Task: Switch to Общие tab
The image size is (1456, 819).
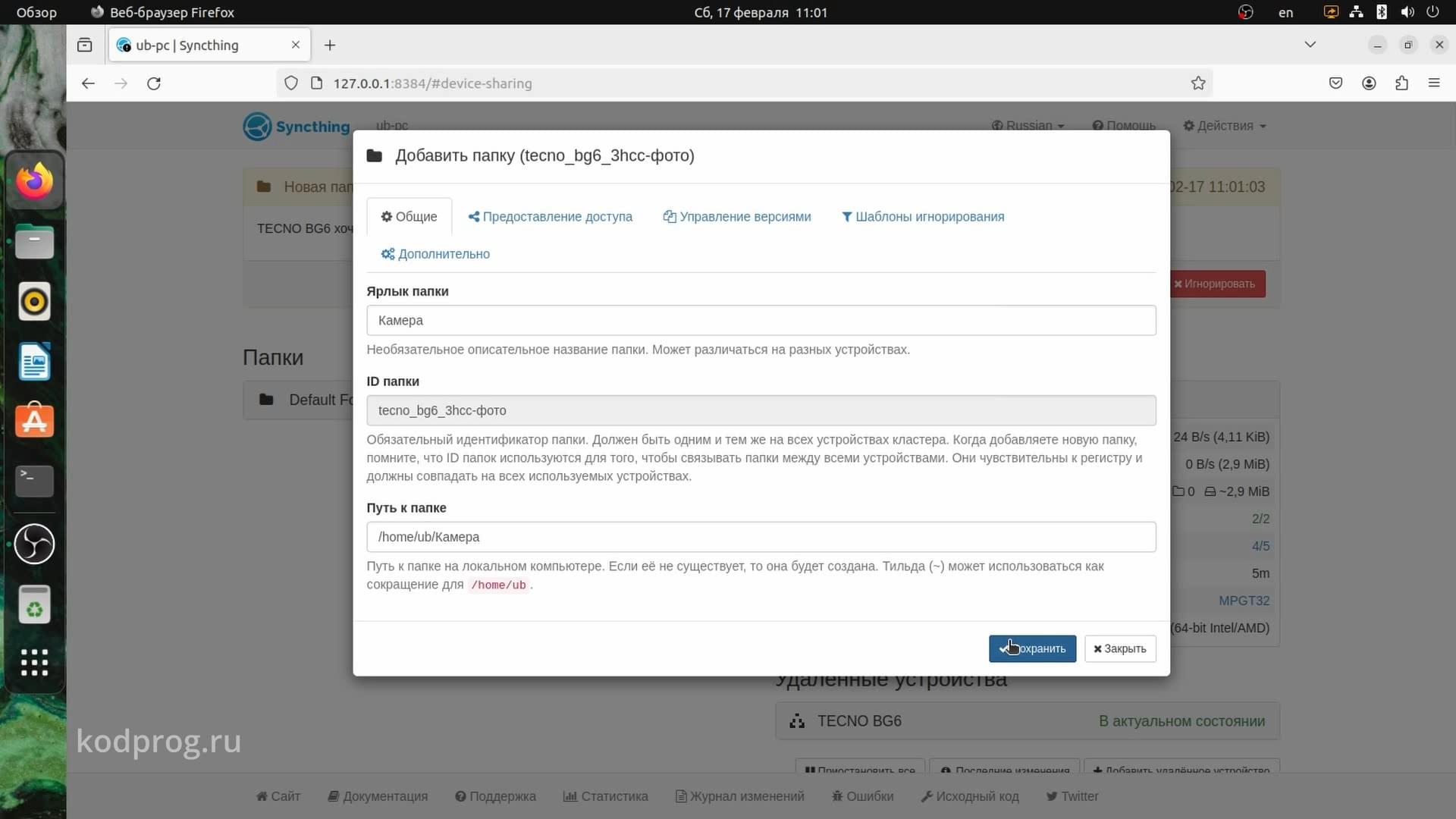Action: click(x=409, y=216)
